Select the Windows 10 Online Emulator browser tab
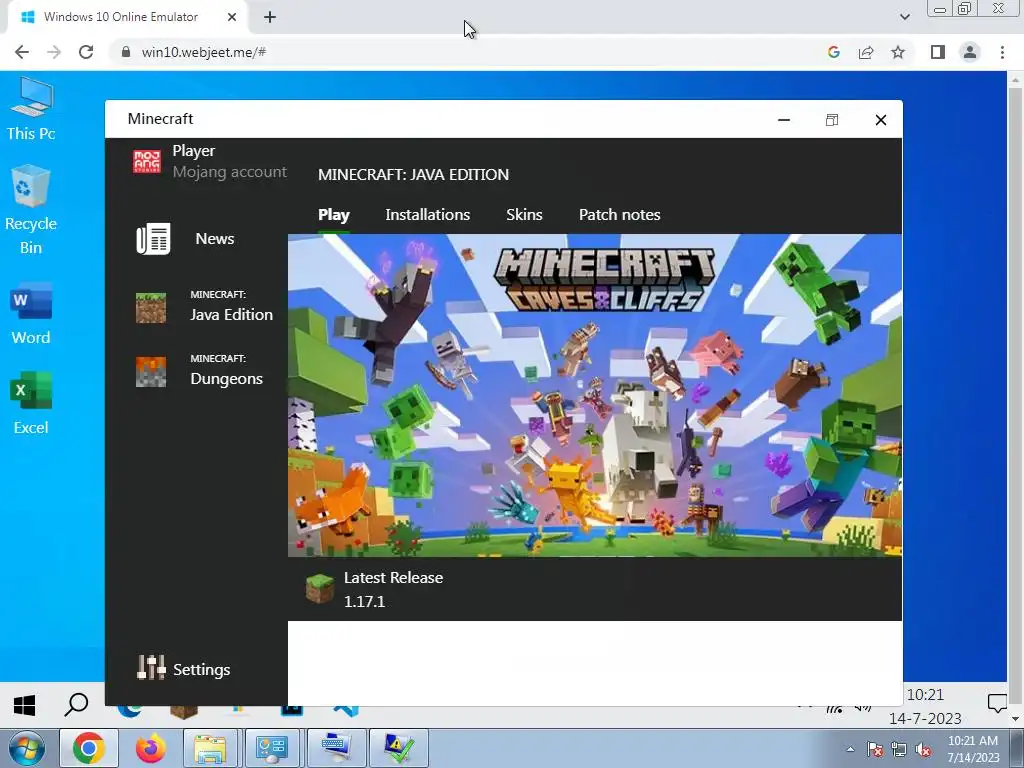1024x768 pixels. tap(127, 17)
